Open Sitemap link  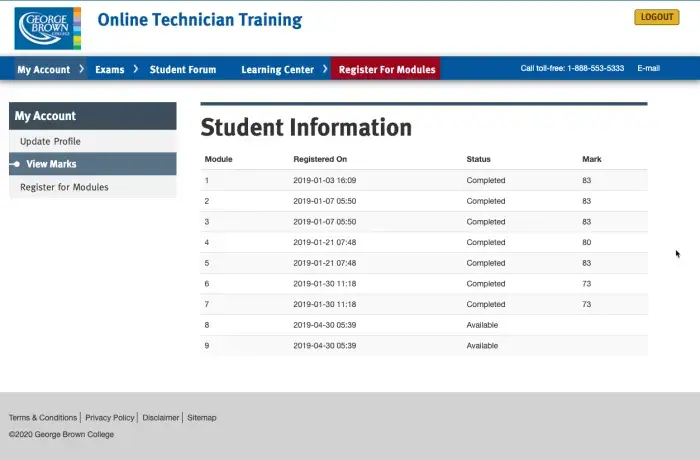(202, 418)
